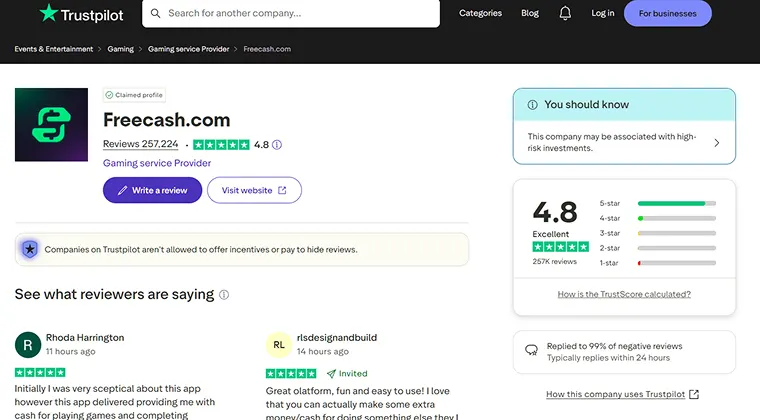Open the Blog menu item
Image resolution: width=760 pixels, height=420 pixels.
click(530, 13)
